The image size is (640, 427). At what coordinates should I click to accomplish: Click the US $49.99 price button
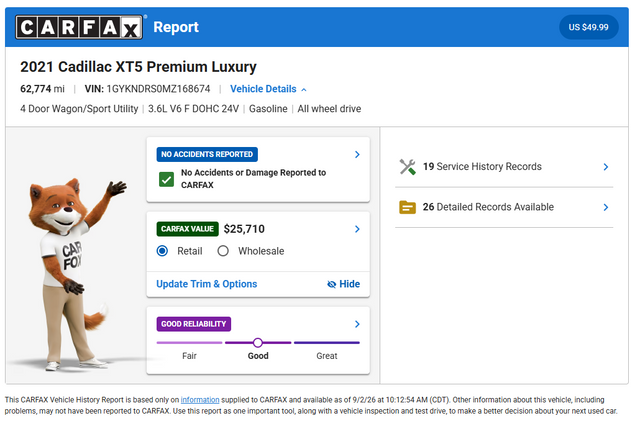tap(589, 27)
